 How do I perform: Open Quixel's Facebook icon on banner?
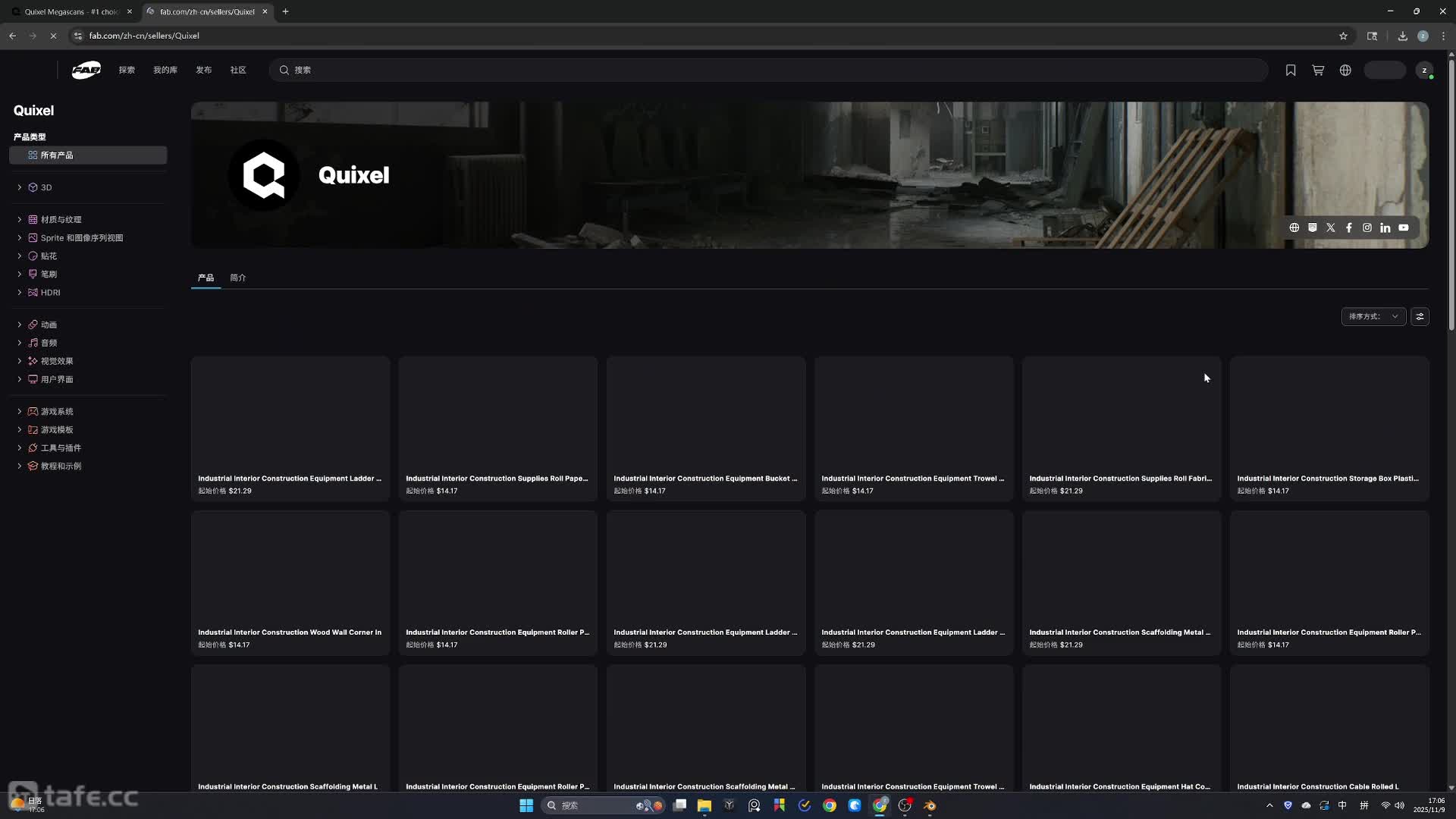[1349, 227]
